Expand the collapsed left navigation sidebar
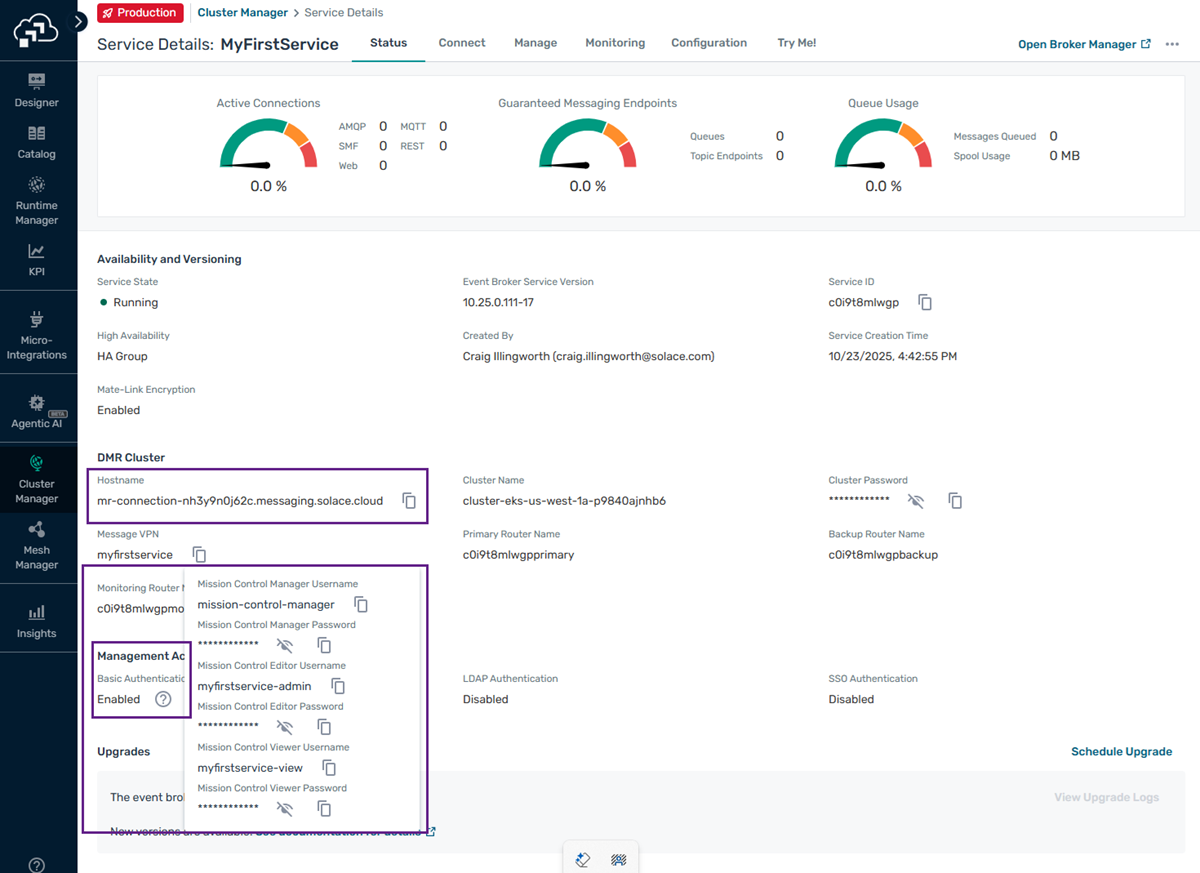 (x=80, y=20)
